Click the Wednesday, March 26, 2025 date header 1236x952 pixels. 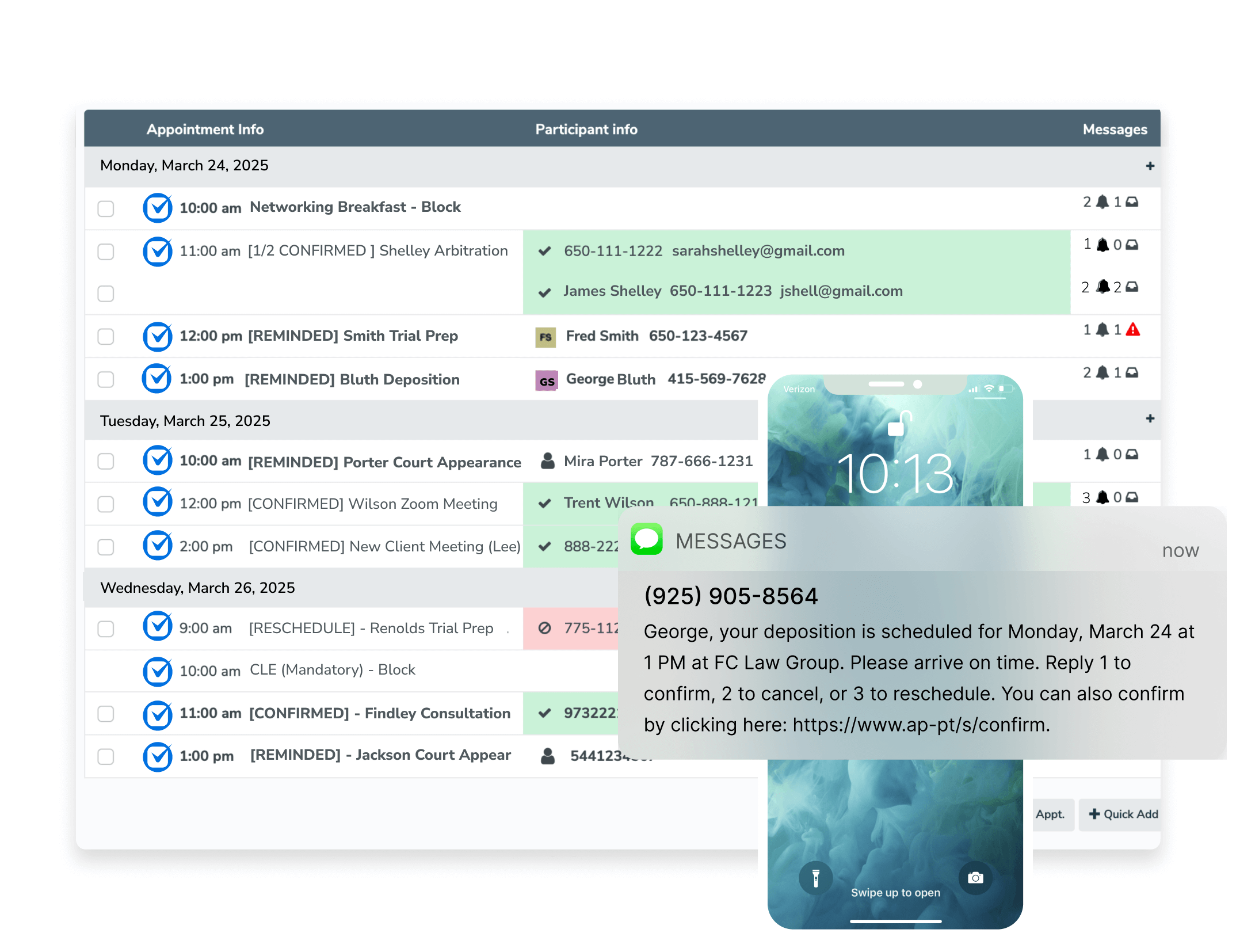pos(197,588)
